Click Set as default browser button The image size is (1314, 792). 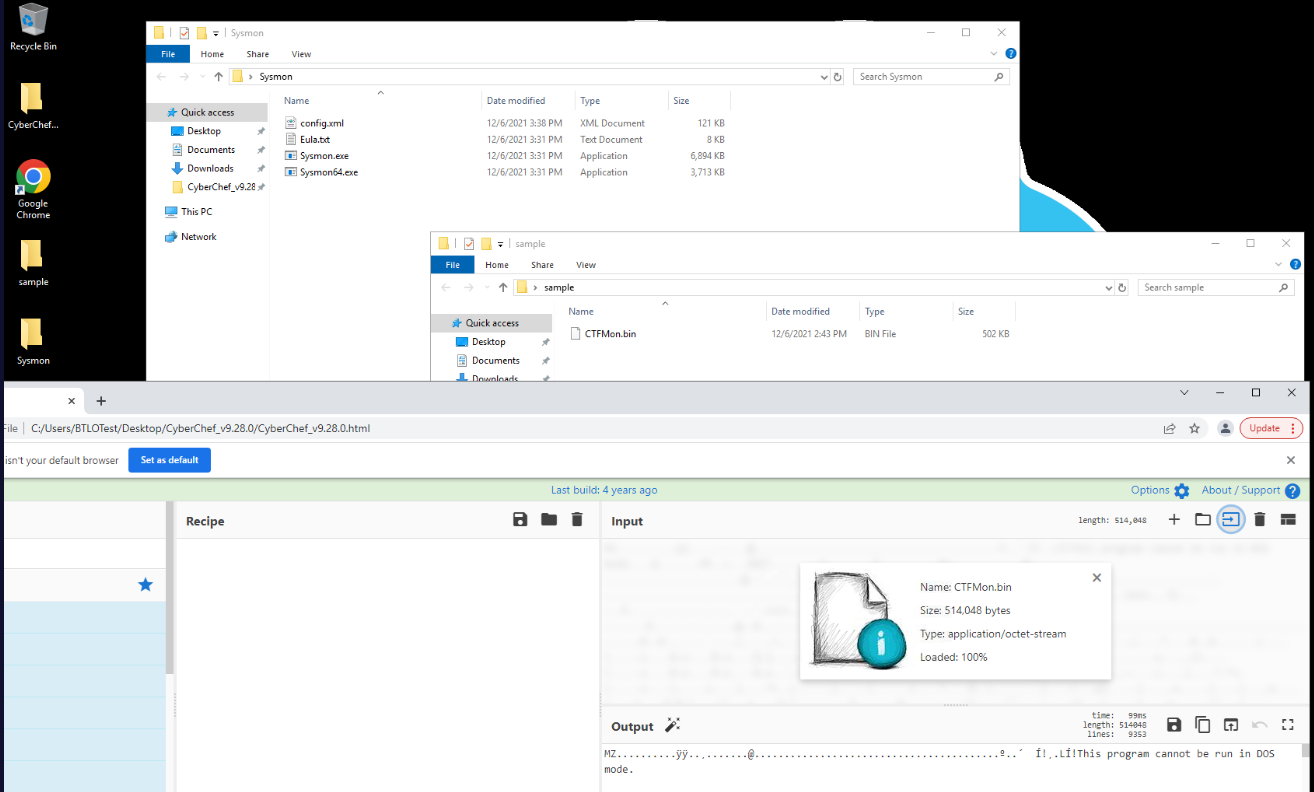tap(170, 460)
